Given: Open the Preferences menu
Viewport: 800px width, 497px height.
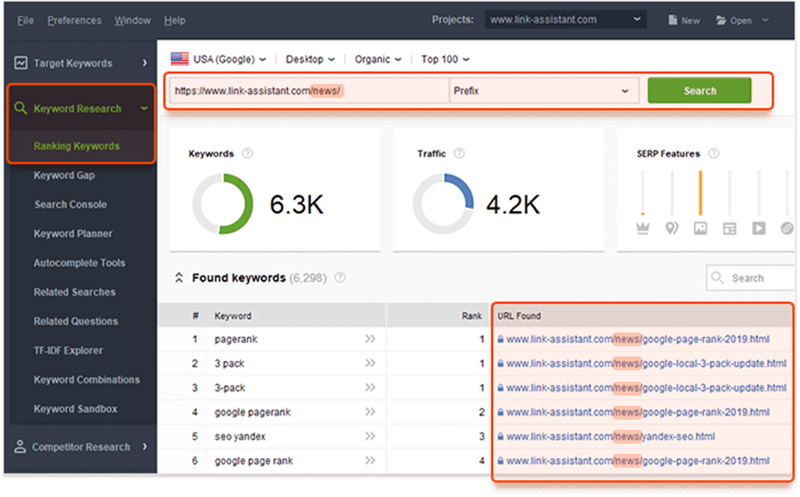Looking at the screenshot, I should (x=74, y=20).
